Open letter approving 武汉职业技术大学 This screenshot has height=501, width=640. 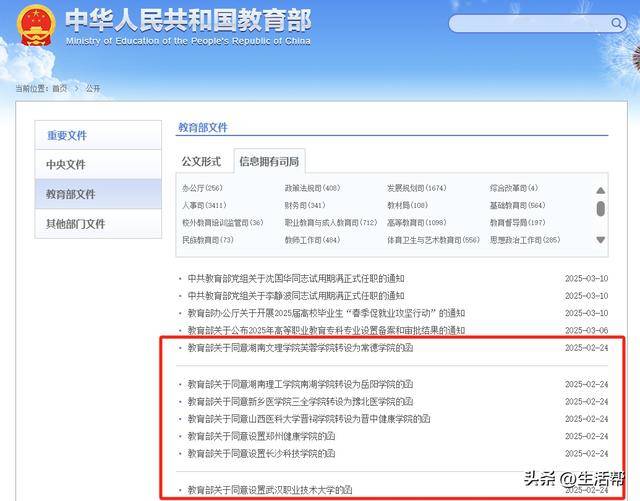[x=270, y=490]
